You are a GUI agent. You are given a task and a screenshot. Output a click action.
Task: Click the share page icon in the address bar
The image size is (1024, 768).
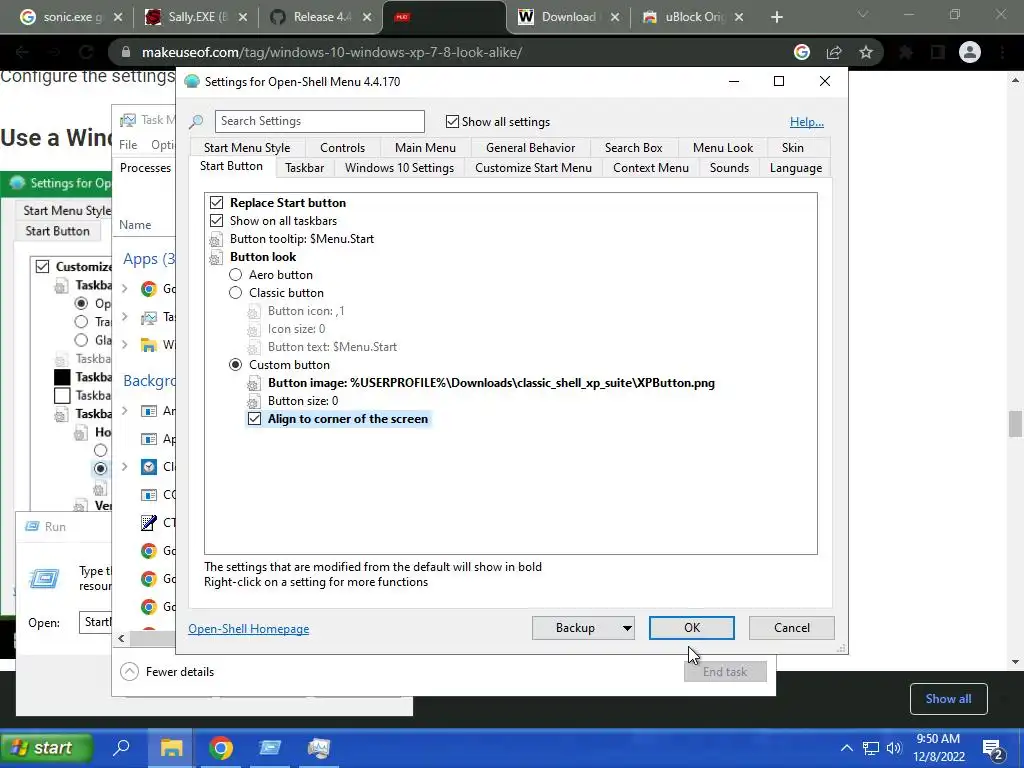click(x=834, y=52)
